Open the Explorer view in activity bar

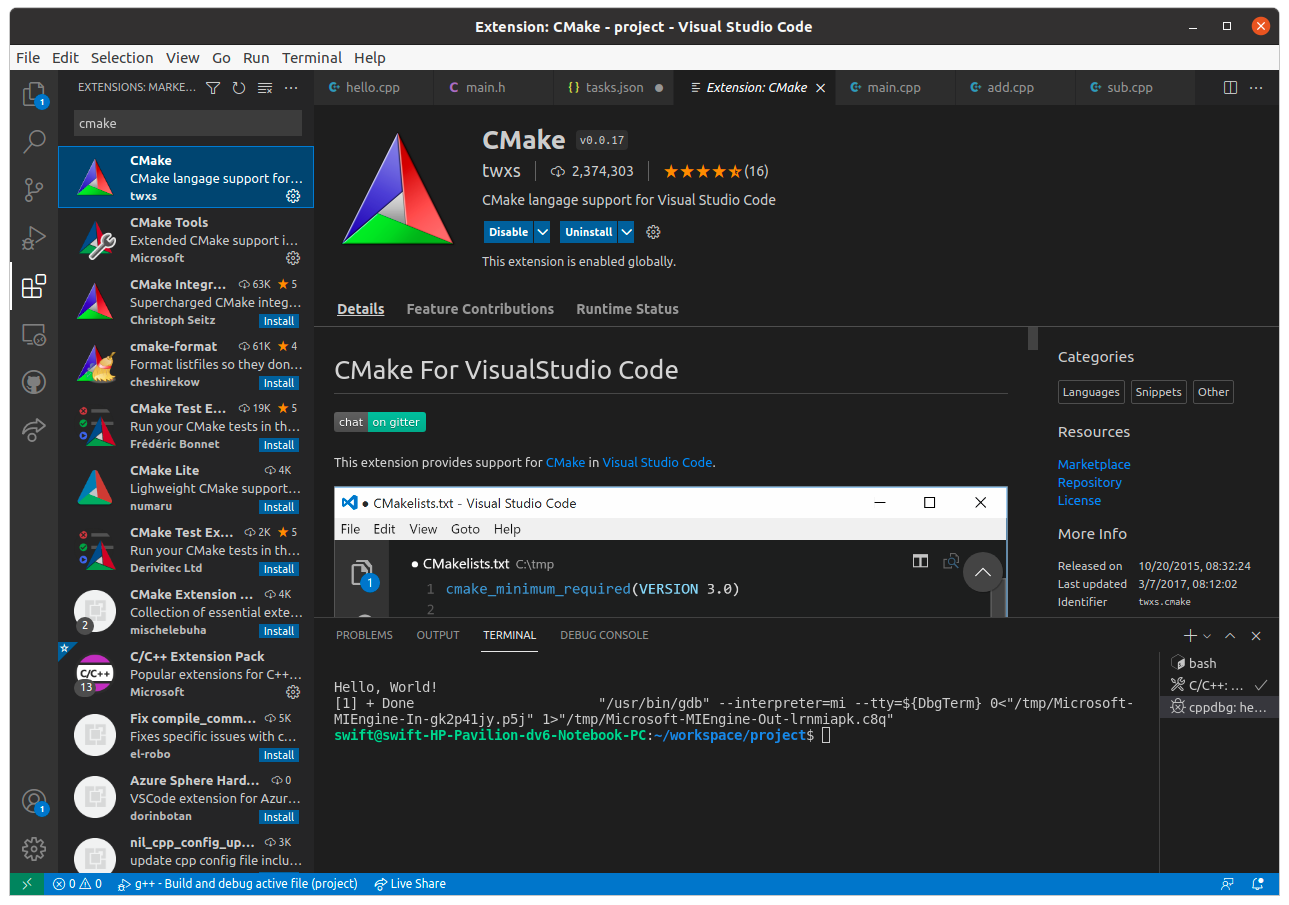34,94
